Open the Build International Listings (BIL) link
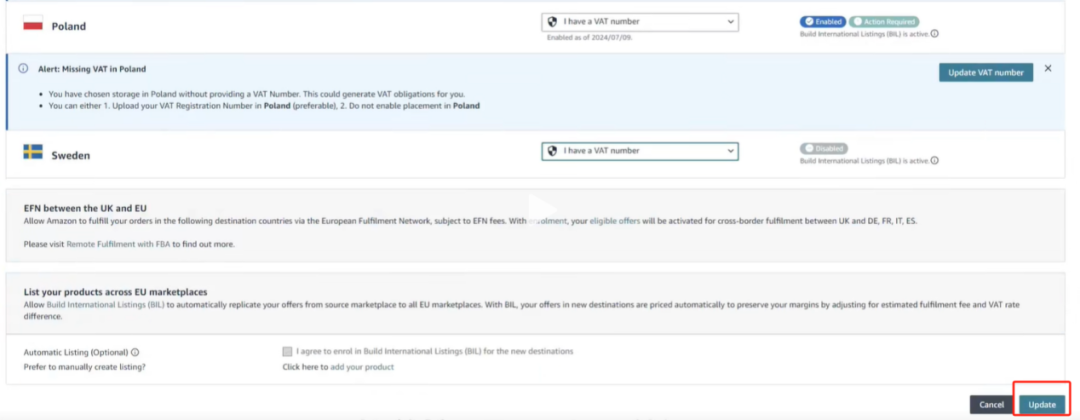 (x=105, y=304)
